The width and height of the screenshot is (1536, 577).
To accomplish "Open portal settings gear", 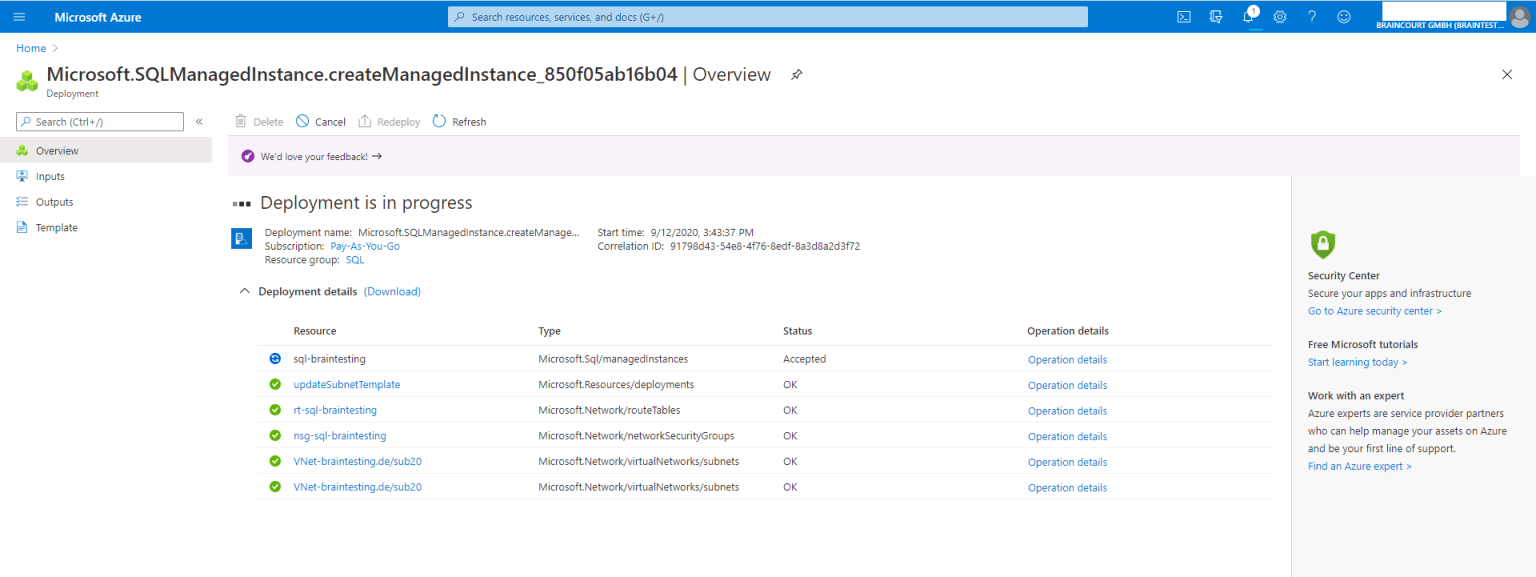I will click(1280, 17).
